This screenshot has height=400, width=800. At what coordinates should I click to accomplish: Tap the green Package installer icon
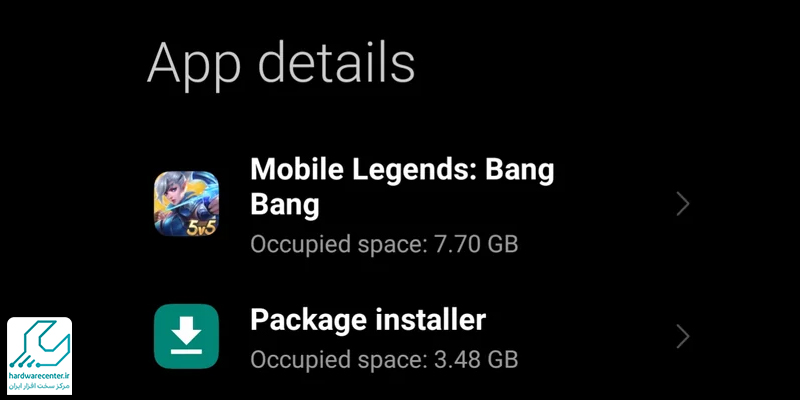point(186,336)
